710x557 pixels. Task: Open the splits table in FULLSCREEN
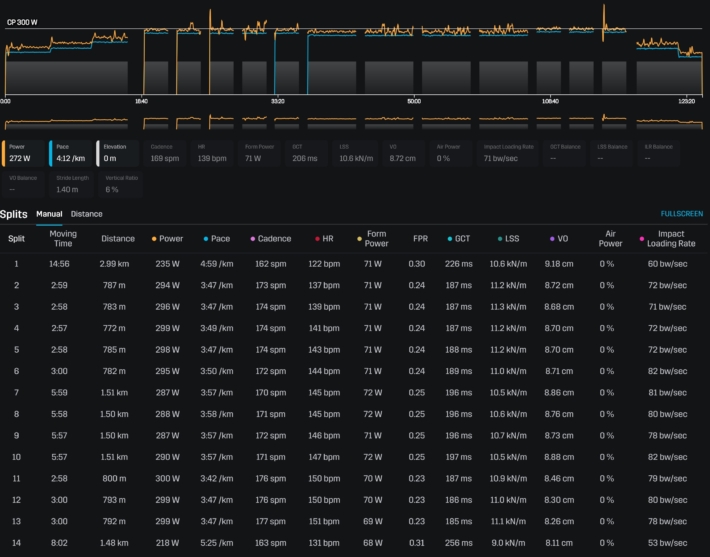pos(681,214)
